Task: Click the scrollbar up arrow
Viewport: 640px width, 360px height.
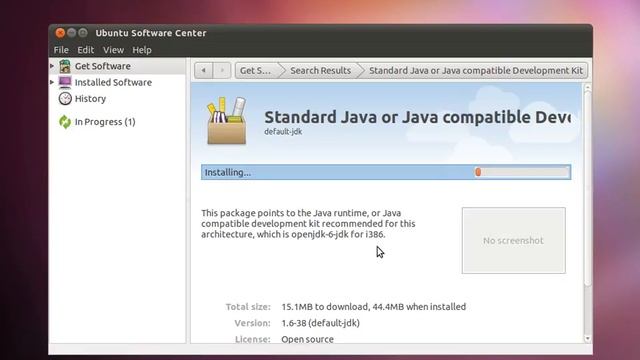Action: 587,87
